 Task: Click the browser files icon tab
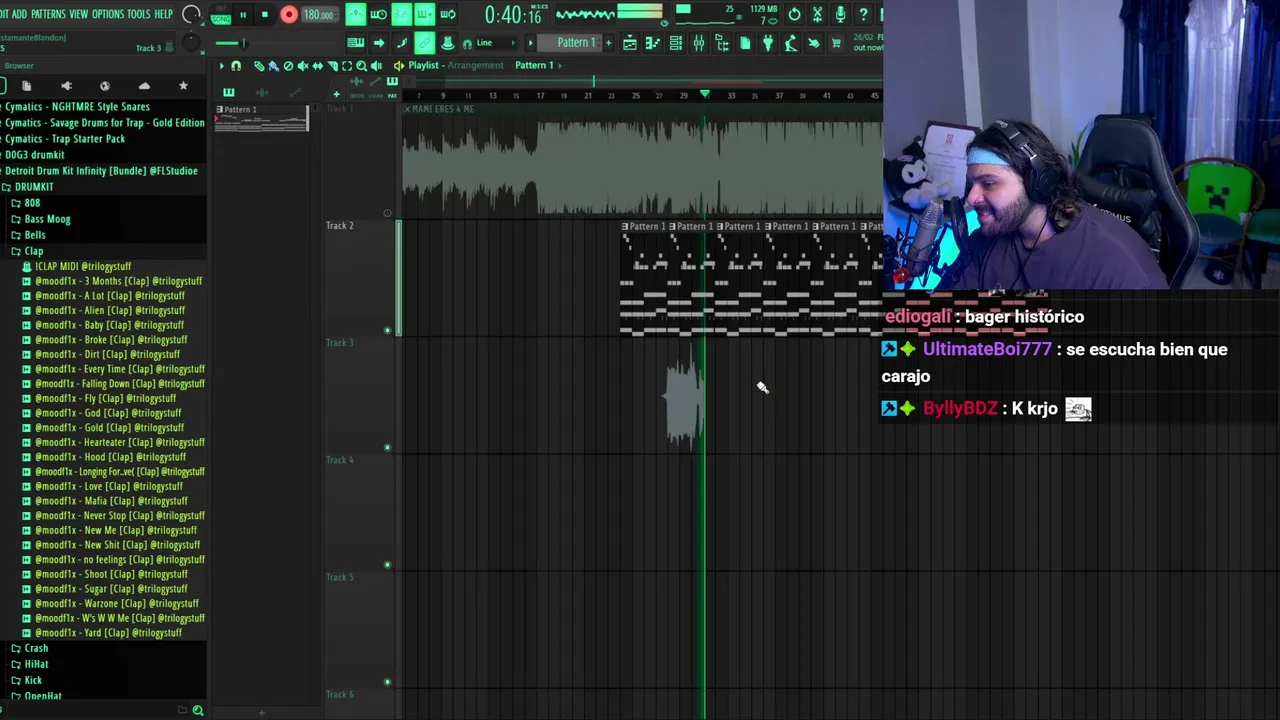[27, 86]
